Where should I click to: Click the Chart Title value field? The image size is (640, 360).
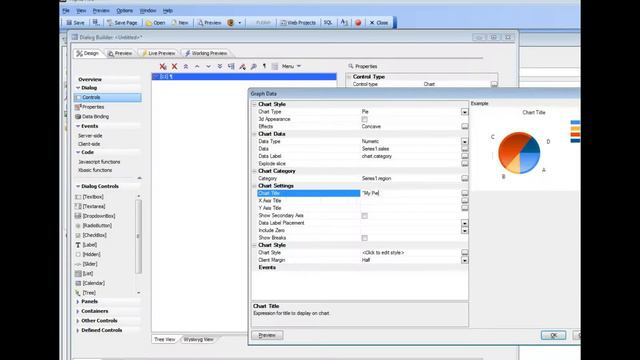point(410,193)
